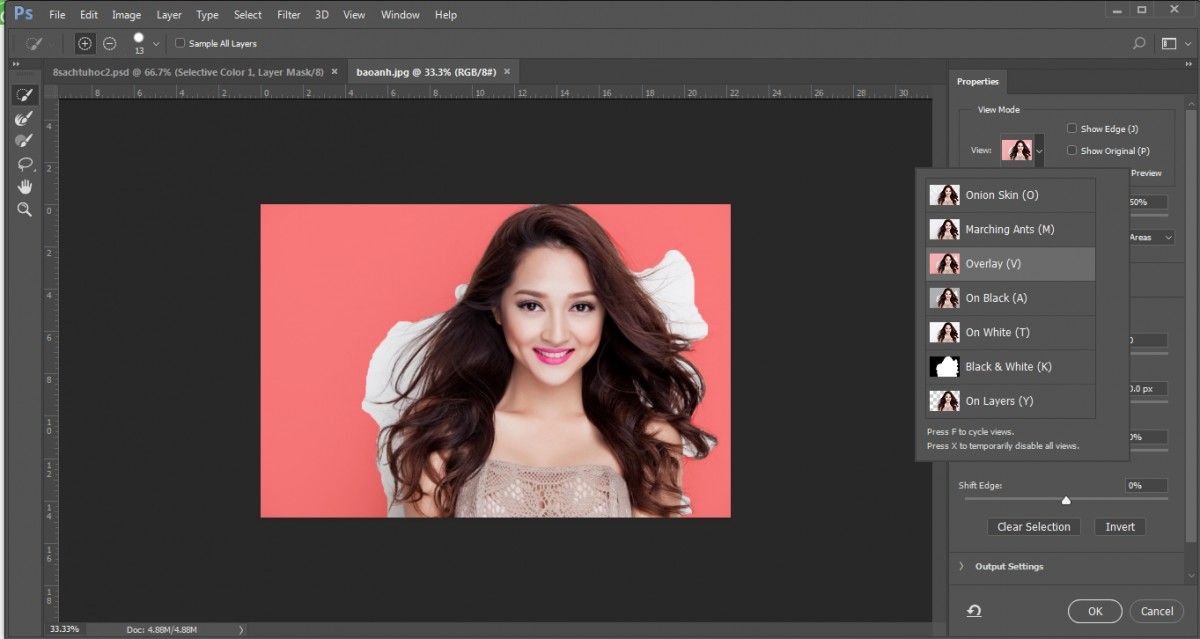The width and height of the screenshot is (1200, 639).
Task: Open the search magnifier in options bar
Action: pyautogui.click(x=1139, y=44)
